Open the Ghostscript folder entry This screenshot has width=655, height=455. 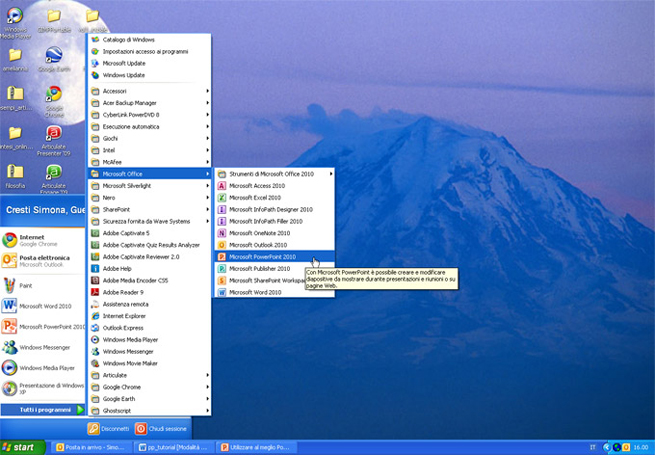[x=150, y=411]
